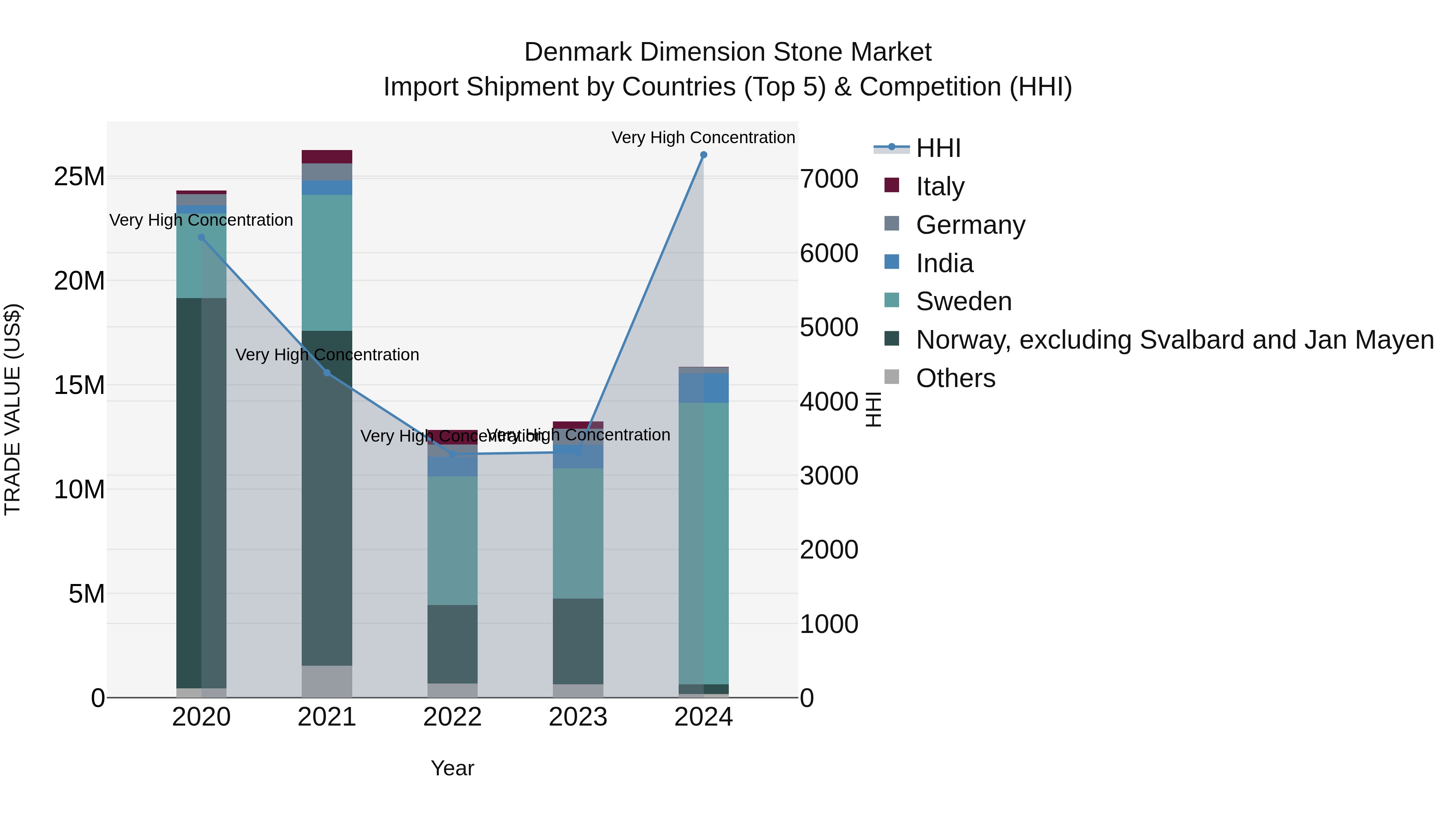Click the 2020 x-axis label
The height and width of the screenshot is (819, 1456).
[x=201, y=717]
